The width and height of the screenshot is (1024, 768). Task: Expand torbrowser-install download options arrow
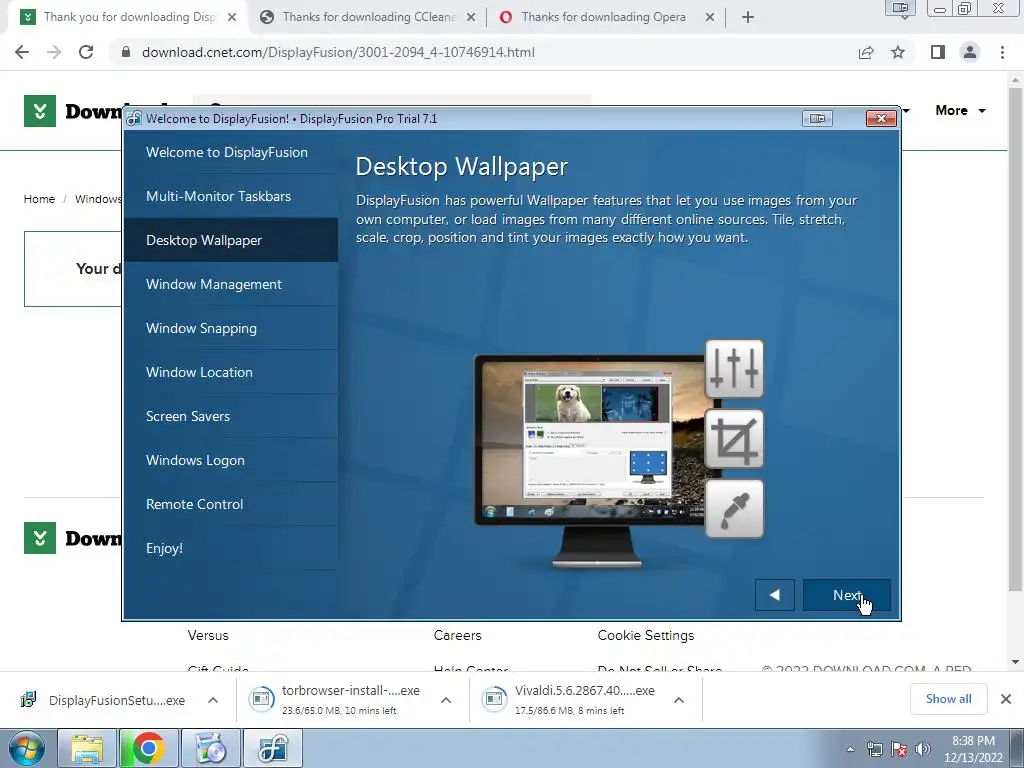446,700
